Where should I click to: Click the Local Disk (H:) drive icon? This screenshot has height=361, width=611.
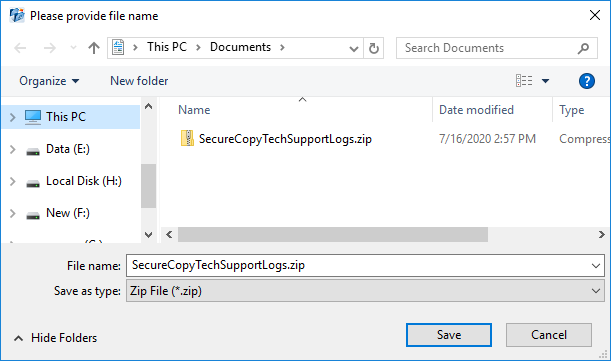(x=33, y=183)
